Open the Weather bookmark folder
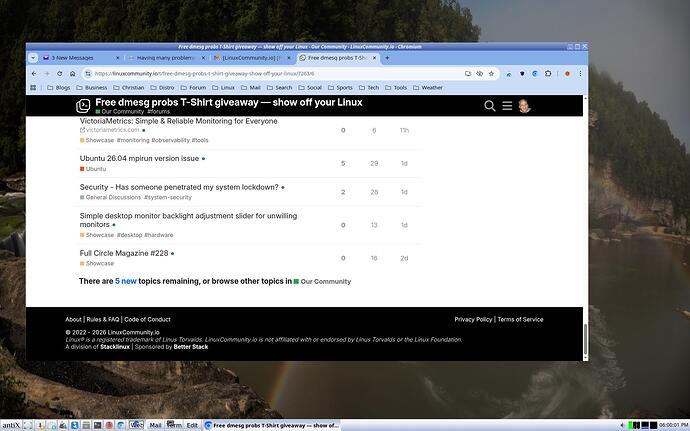 (428, 88)
